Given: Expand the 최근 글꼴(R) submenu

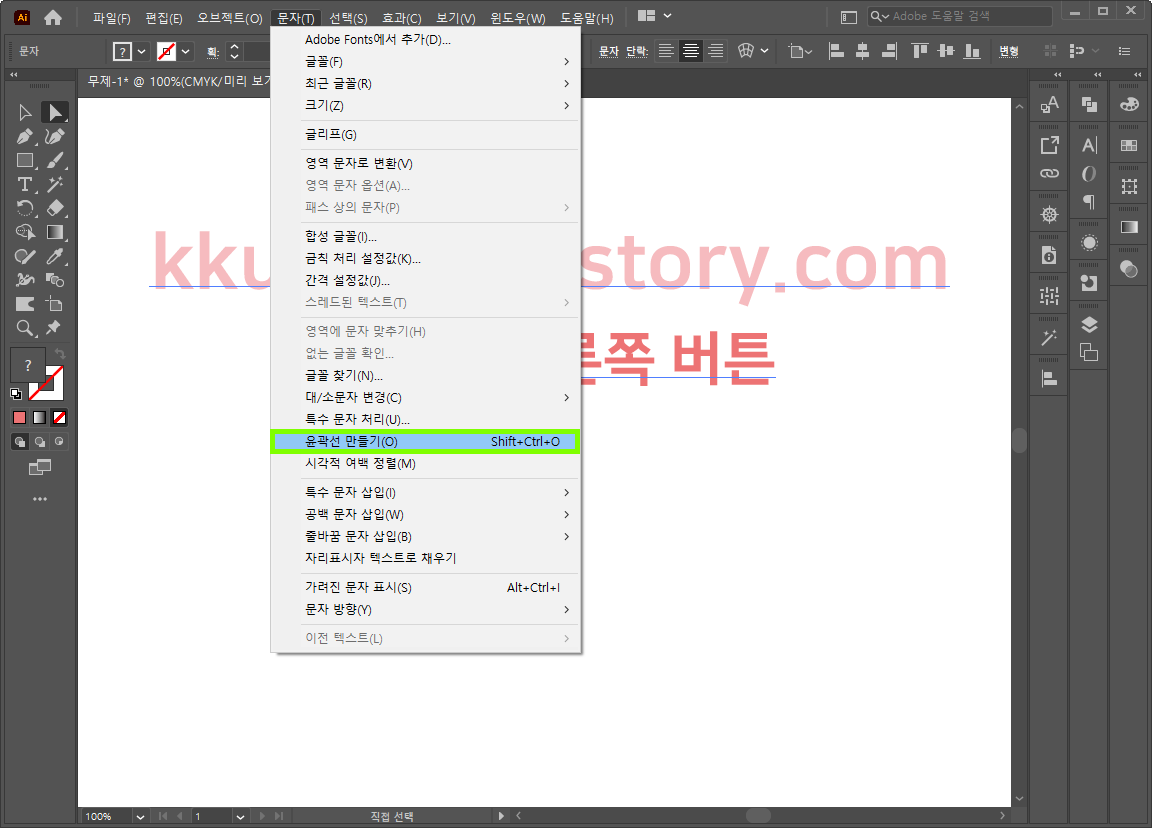Looking at the screenshot, I should pos(425,84).
